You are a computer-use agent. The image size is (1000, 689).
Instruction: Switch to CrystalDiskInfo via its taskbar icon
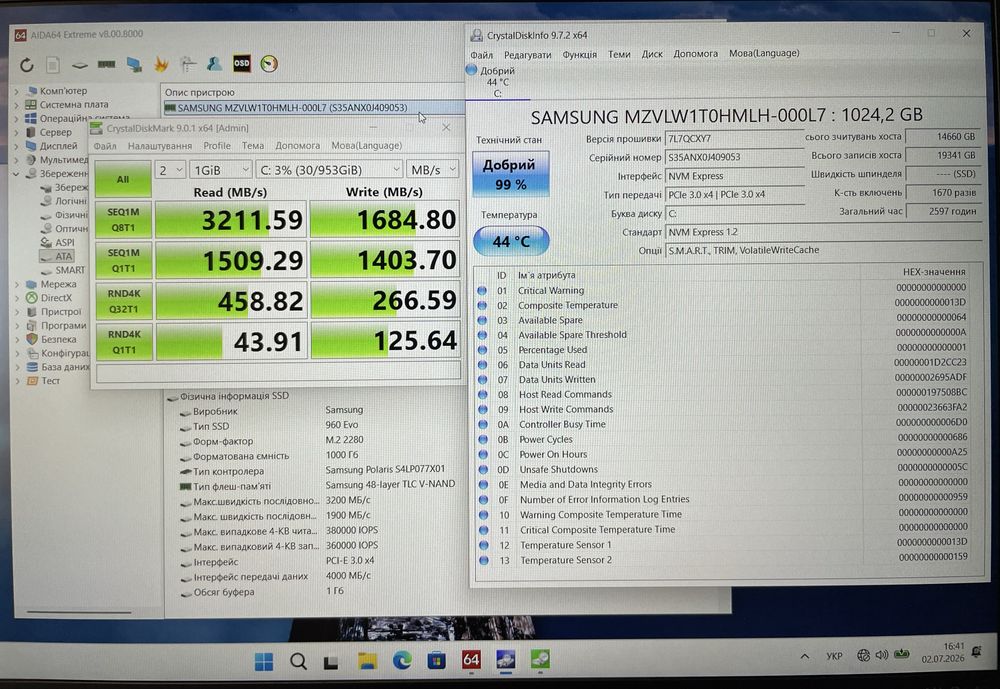coord(506,659)
